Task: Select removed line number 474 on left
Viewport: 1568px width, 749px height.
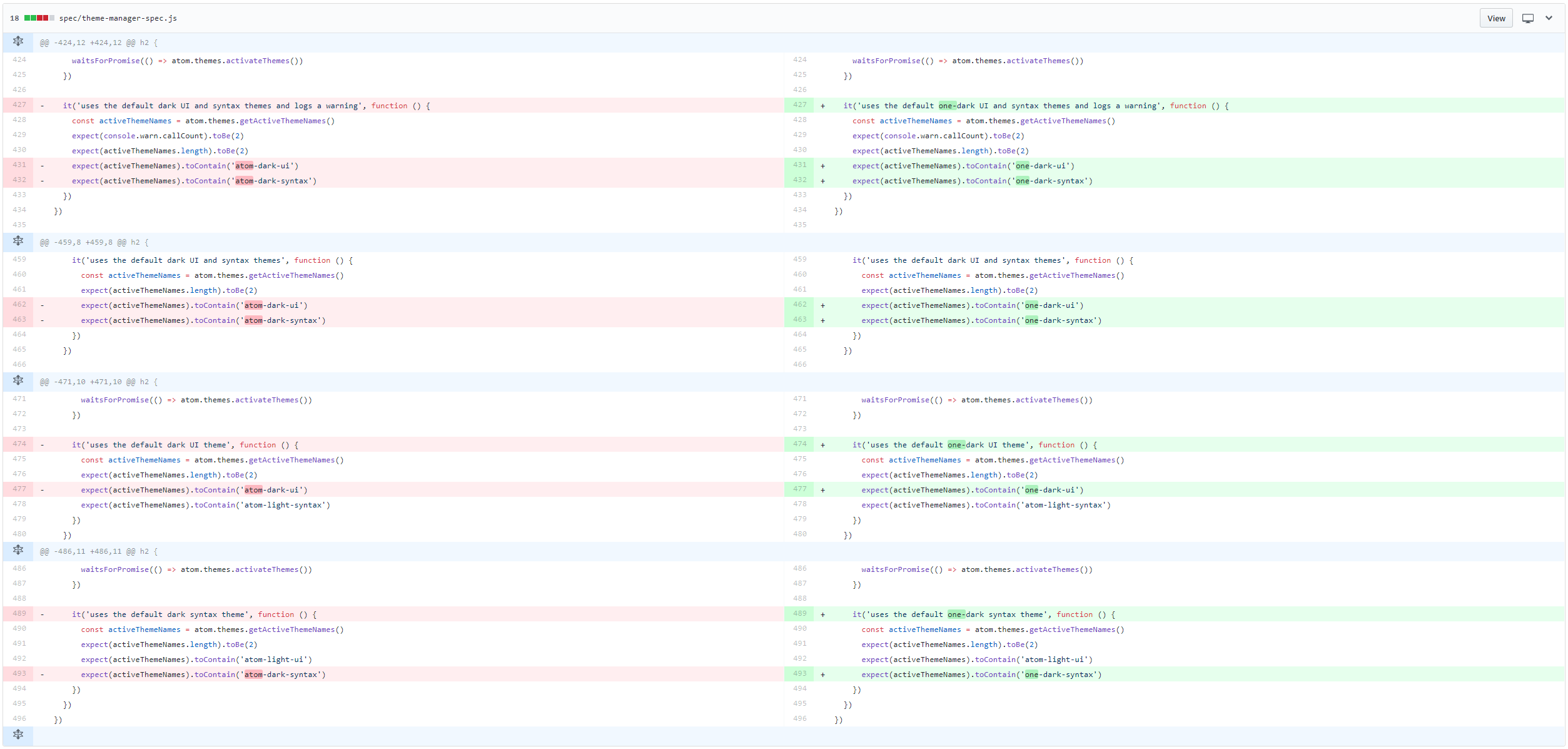Action: point(19,444)
